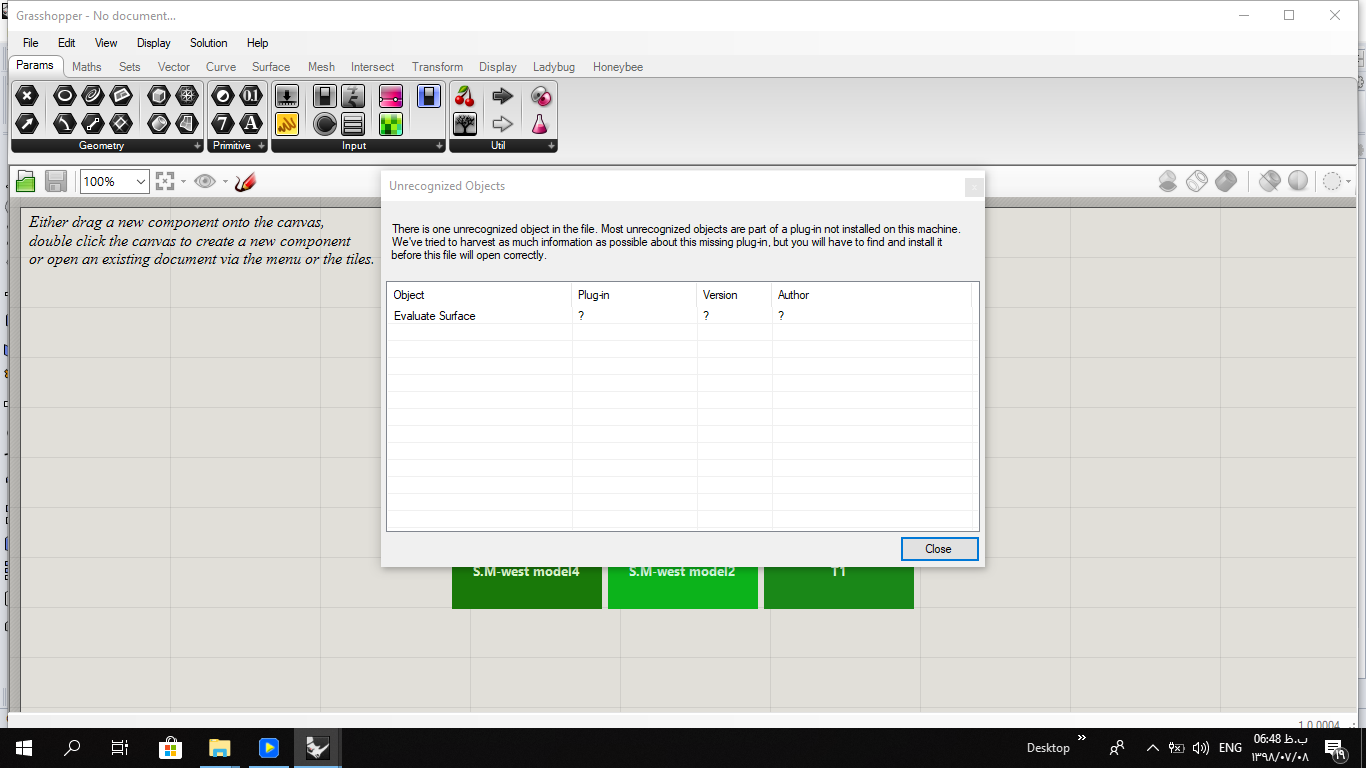Click the green Open File icon
The height and width of the screenshot is (768, 1366).
[x=26, y=181]
